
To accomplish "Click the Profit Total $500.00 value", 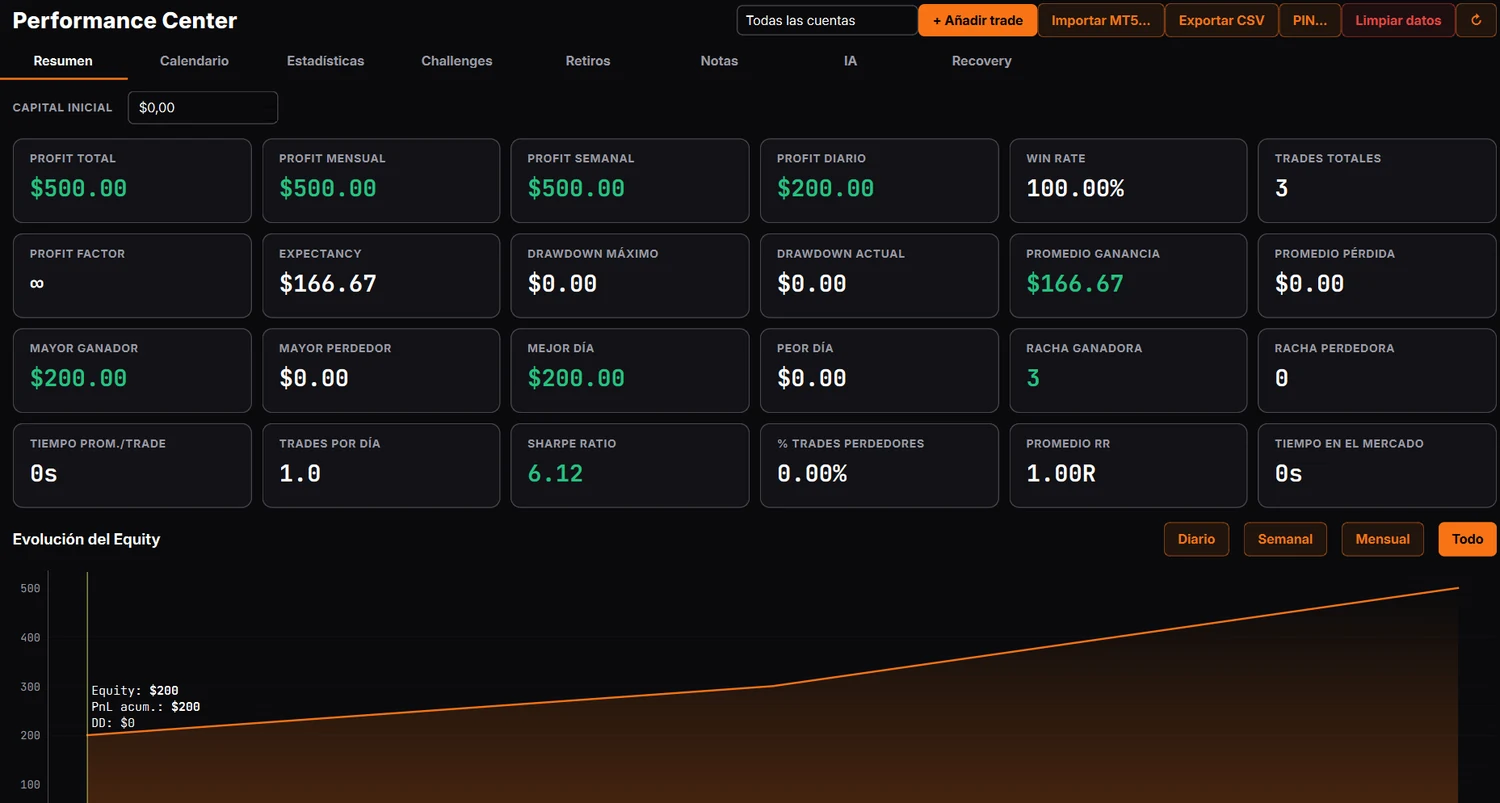I will click(x=78, y=188).
